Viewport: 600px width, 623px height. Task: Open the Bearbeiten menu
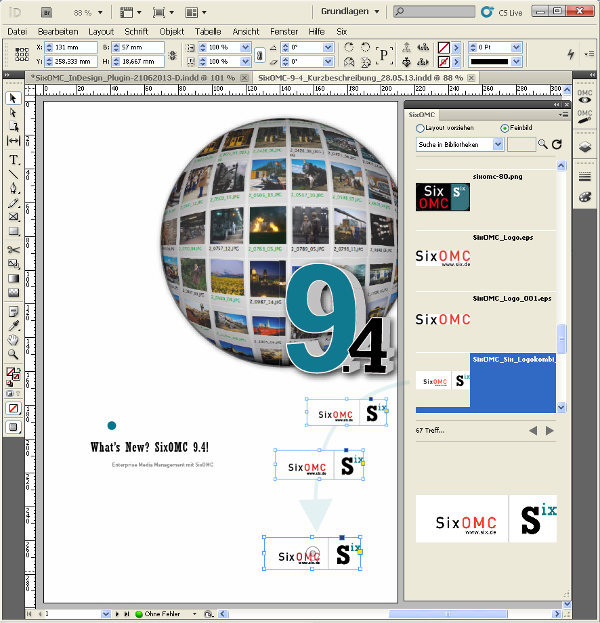[58, 32]
